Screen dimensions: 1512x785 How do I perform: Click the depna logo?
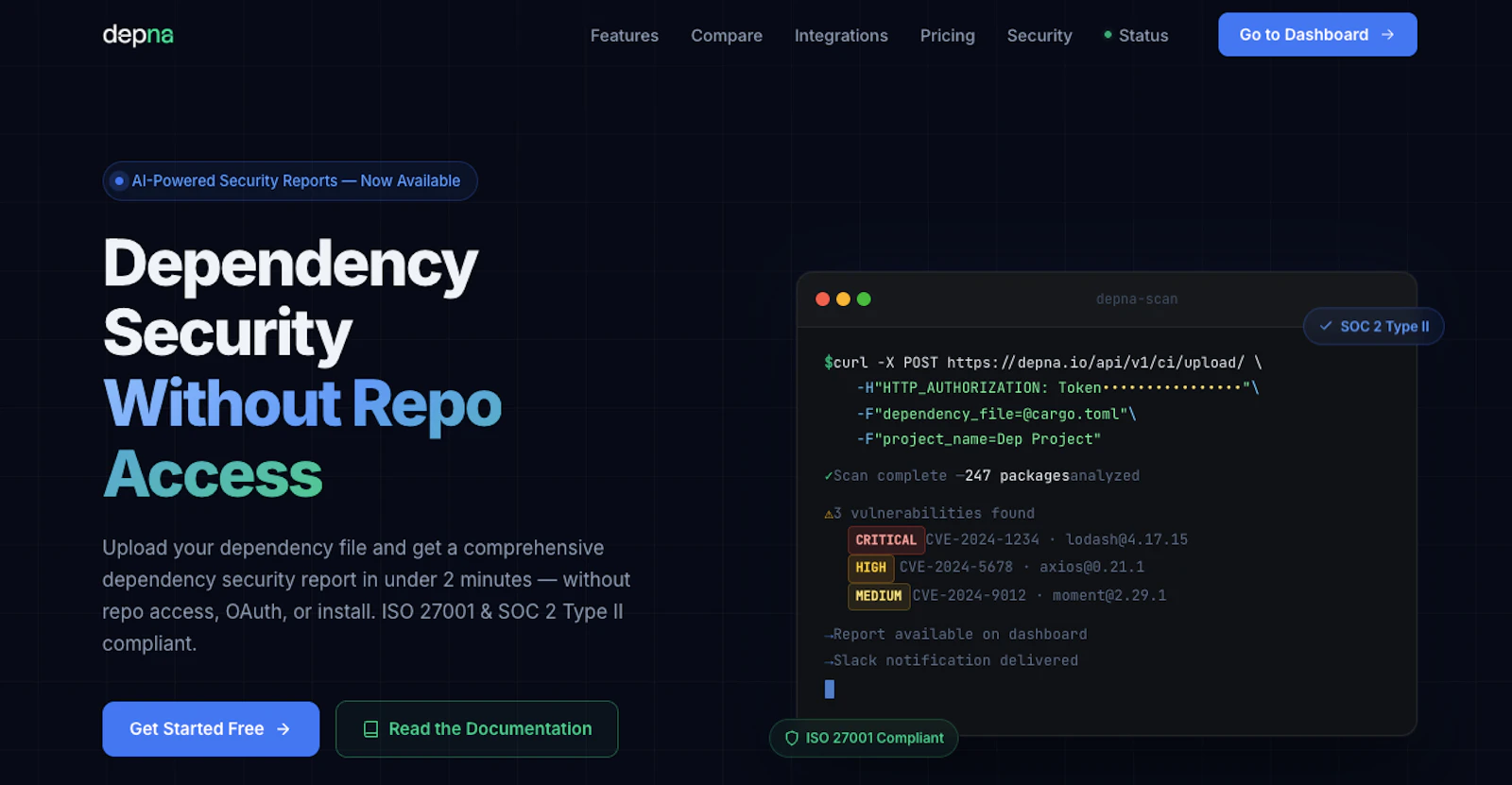tap(138, 35)
